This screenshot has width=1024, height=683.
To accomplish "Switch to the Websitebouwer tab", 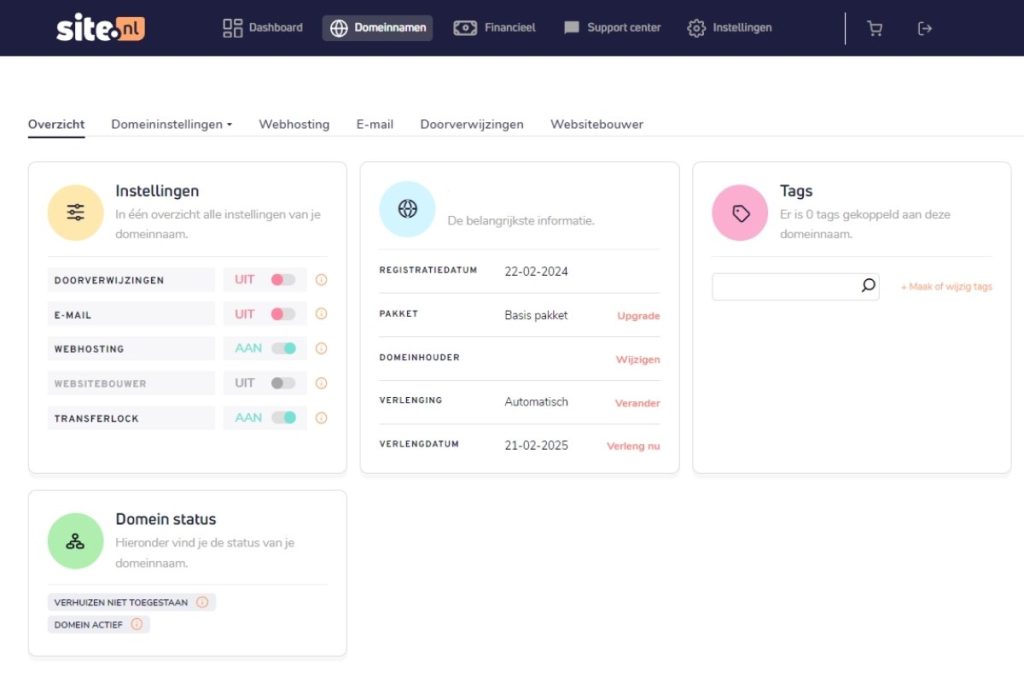I will (x=596, y=124).
